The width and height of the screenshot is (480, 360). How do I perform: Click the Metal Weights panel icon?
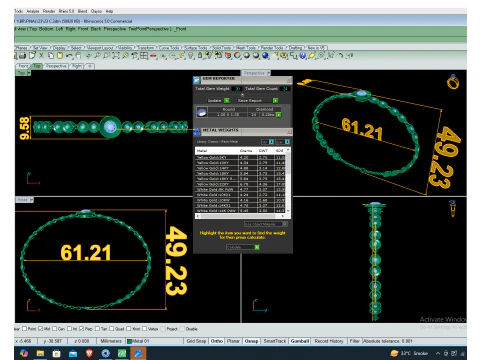coord(197,133)
